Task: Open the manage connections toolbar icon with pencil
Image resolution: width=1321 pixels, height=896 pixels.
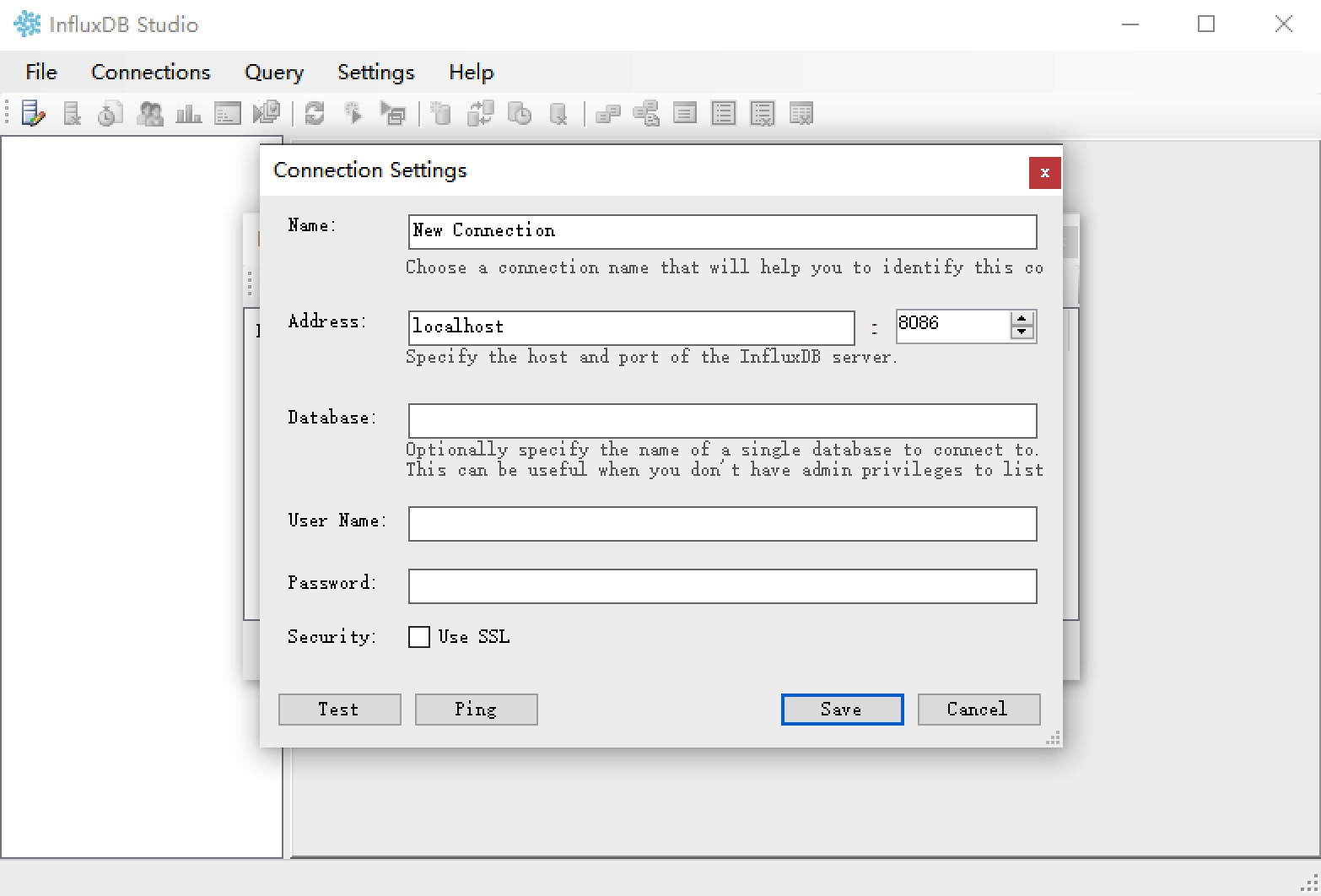Action: 33,113
